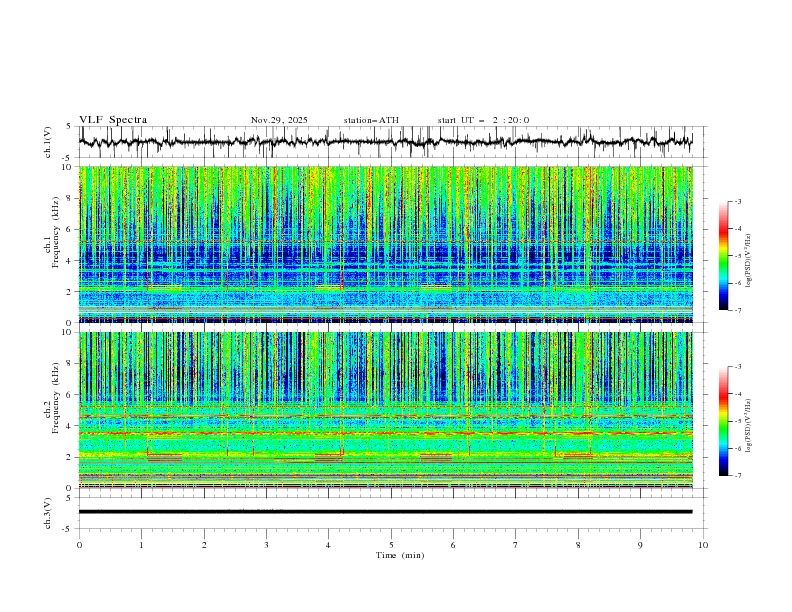The image size is (792, 612).
Task: Select the "start UT = 2 :20: 0" text
Action: tap(483, 120)
